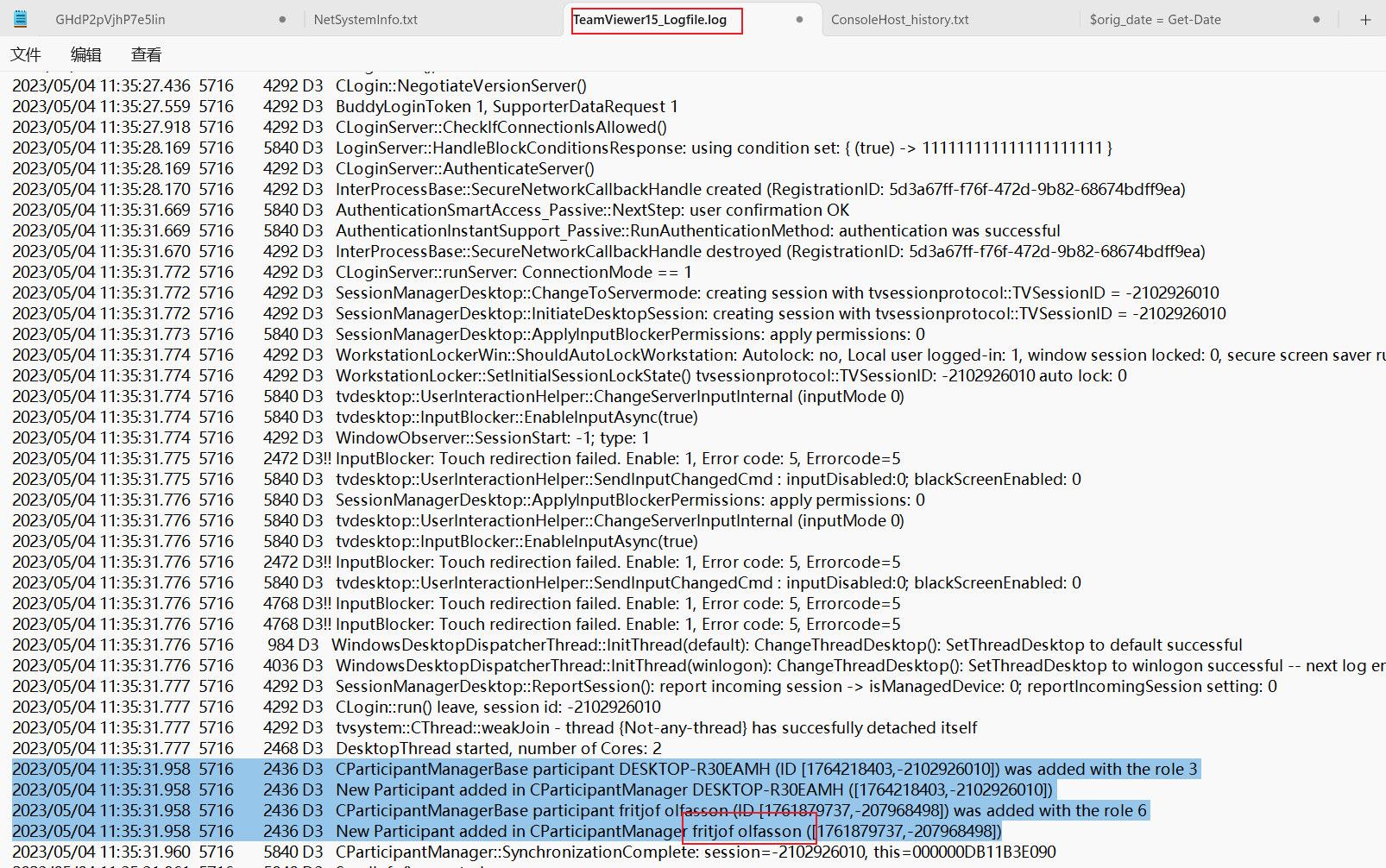Viewport: 1386px width, 868px height.
Task: Click the CLogin::run() leave line
Action: 337,707
